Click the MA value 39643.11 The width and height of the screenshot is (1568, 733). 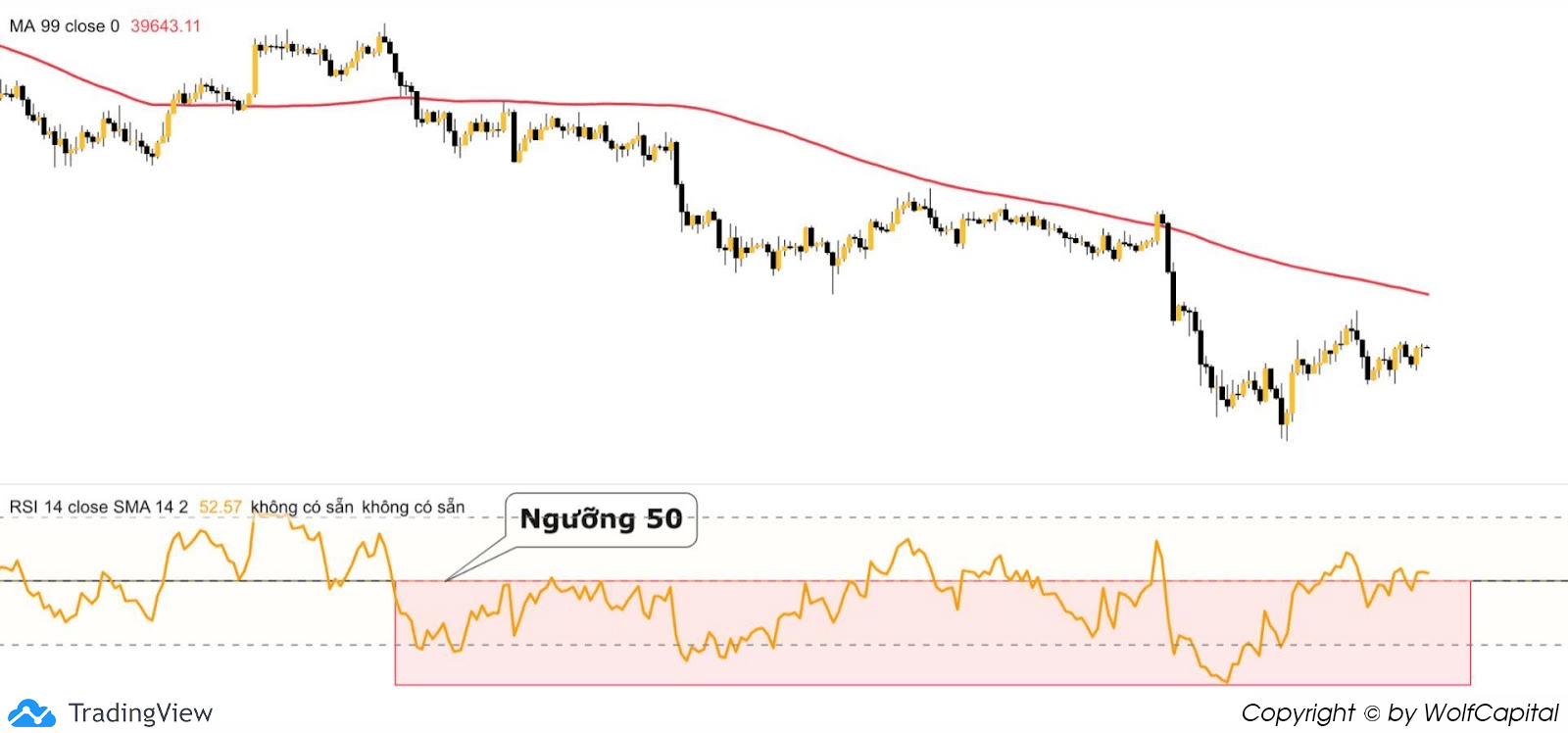pyautogui.click(x=166, y=26)
